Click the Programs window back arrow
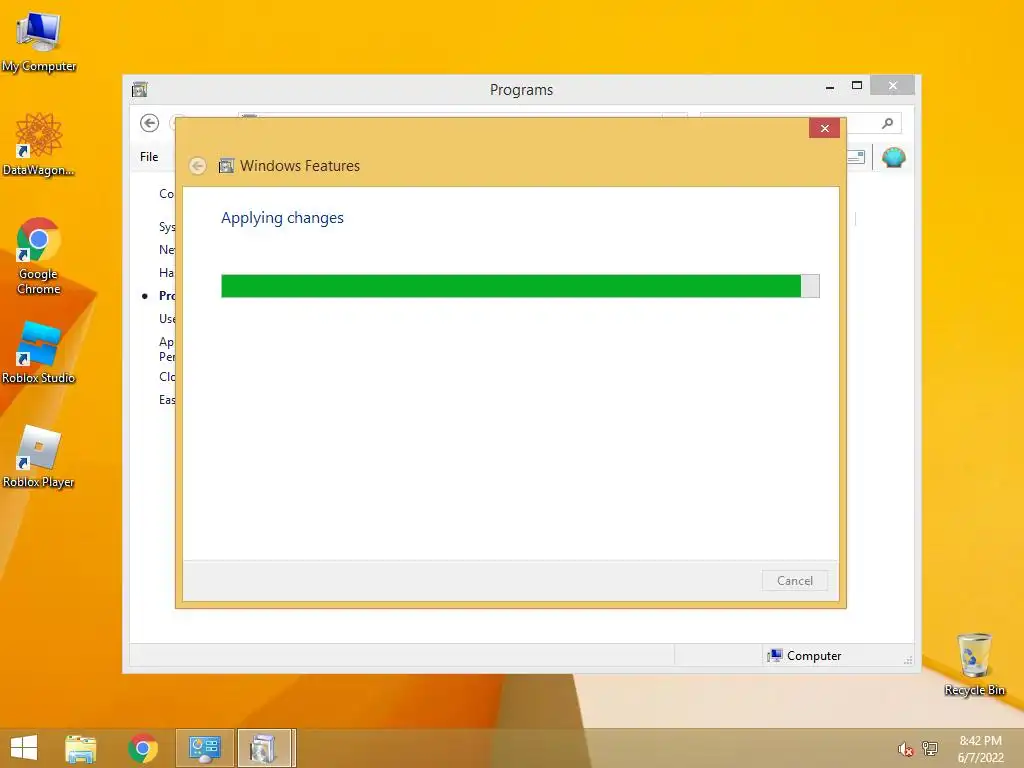This screenshot has height=768, width=1024. [150, 123]
